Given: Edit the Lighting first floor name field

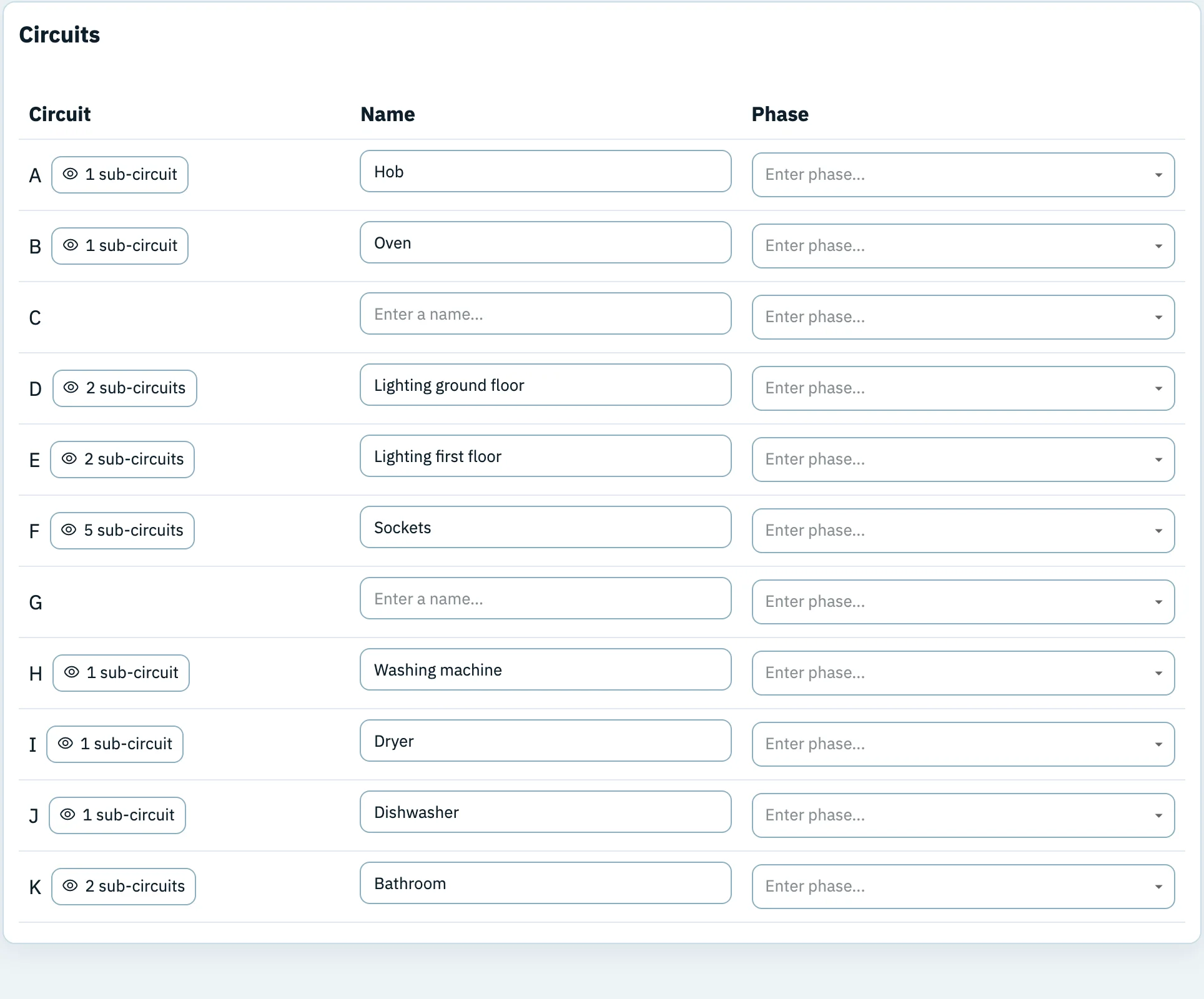Looking at the screenshot, I should tap(545, 456).
